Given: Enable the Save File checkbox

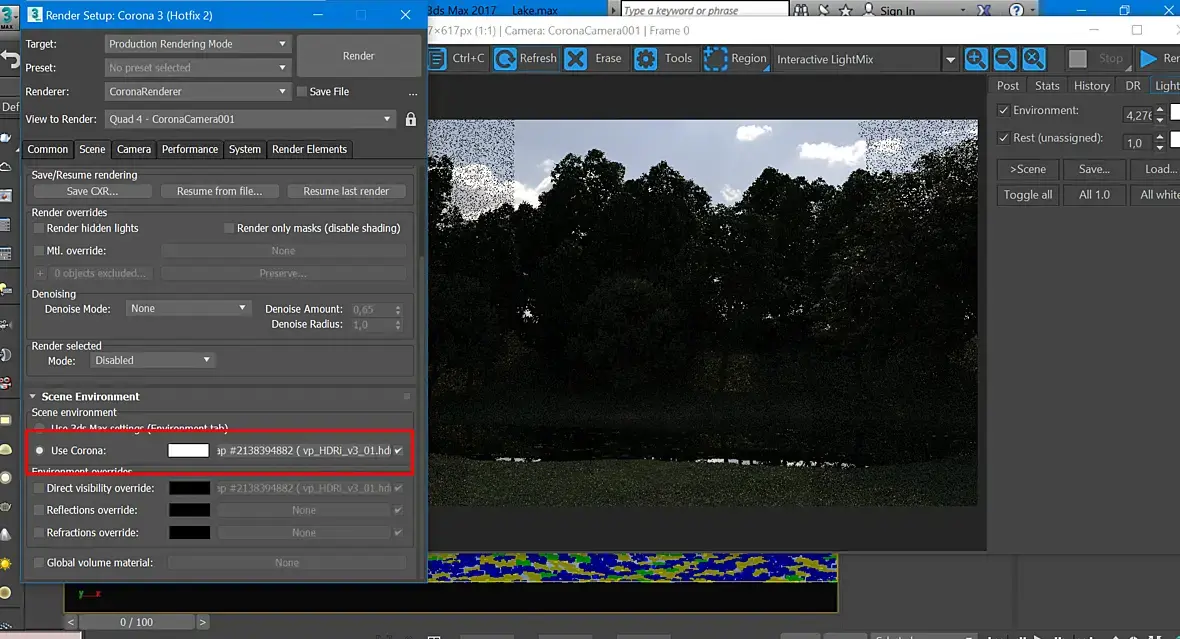Looking at the screenshot, I should click(302, 91).
